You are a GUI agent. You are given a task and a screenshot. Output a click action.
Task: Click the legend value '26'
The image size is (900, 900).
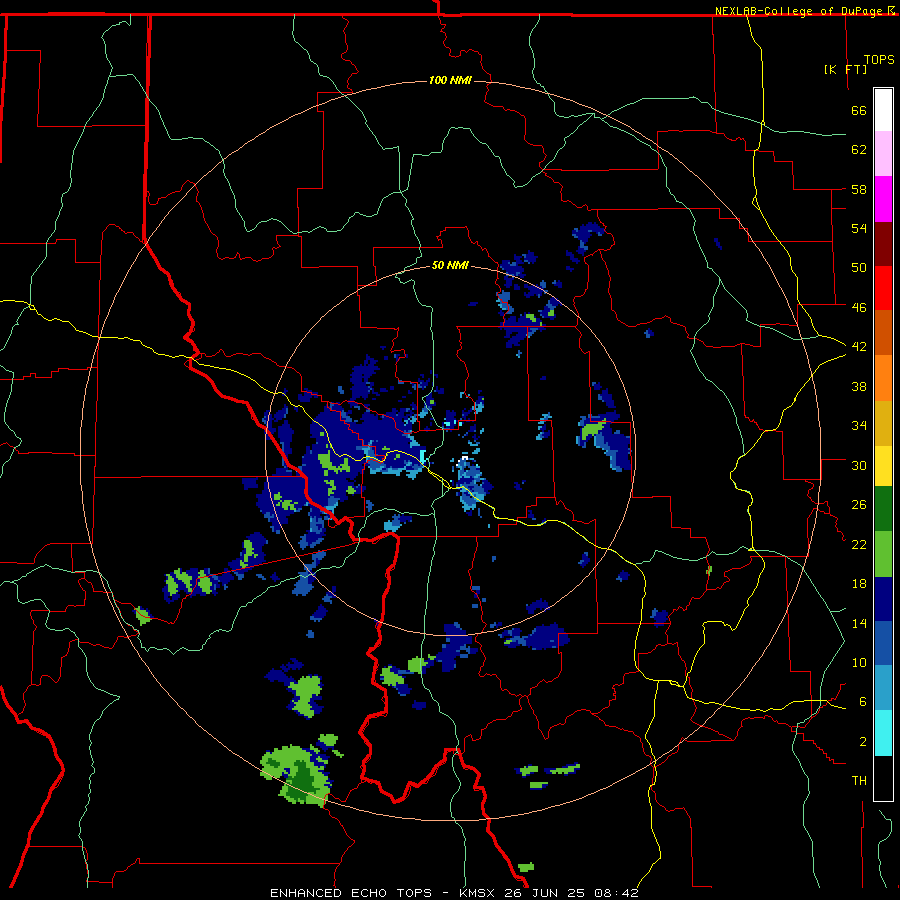click(859, 505)
